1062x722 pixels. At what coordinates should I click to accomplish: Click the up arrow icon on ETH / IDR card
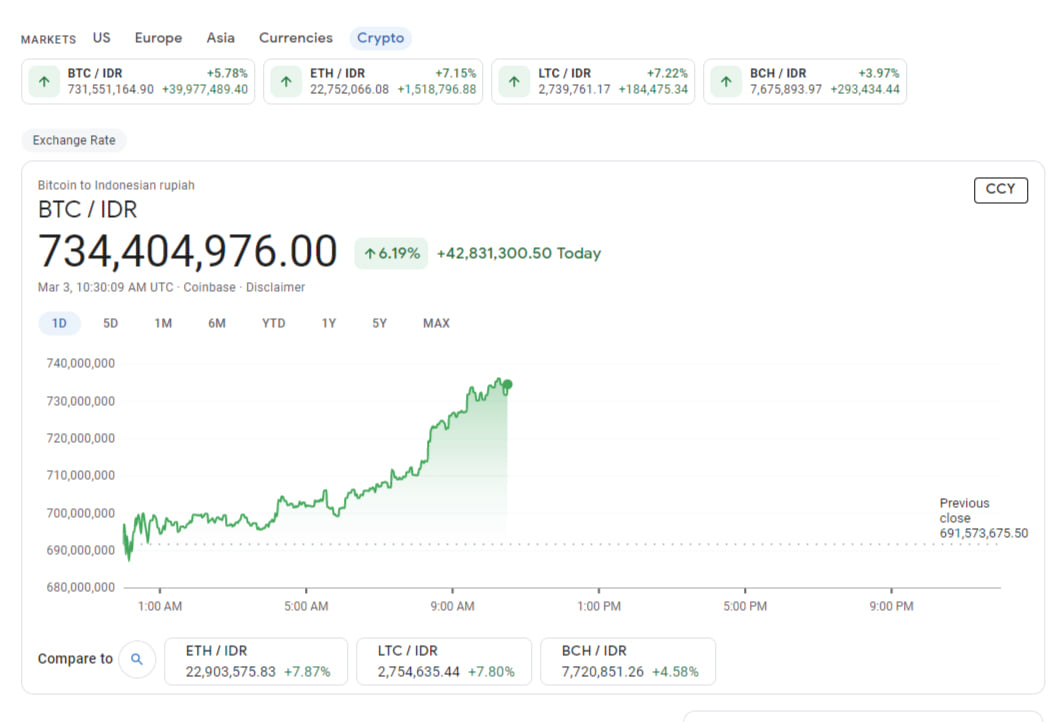pyautogui.click(x=286, y=82)
